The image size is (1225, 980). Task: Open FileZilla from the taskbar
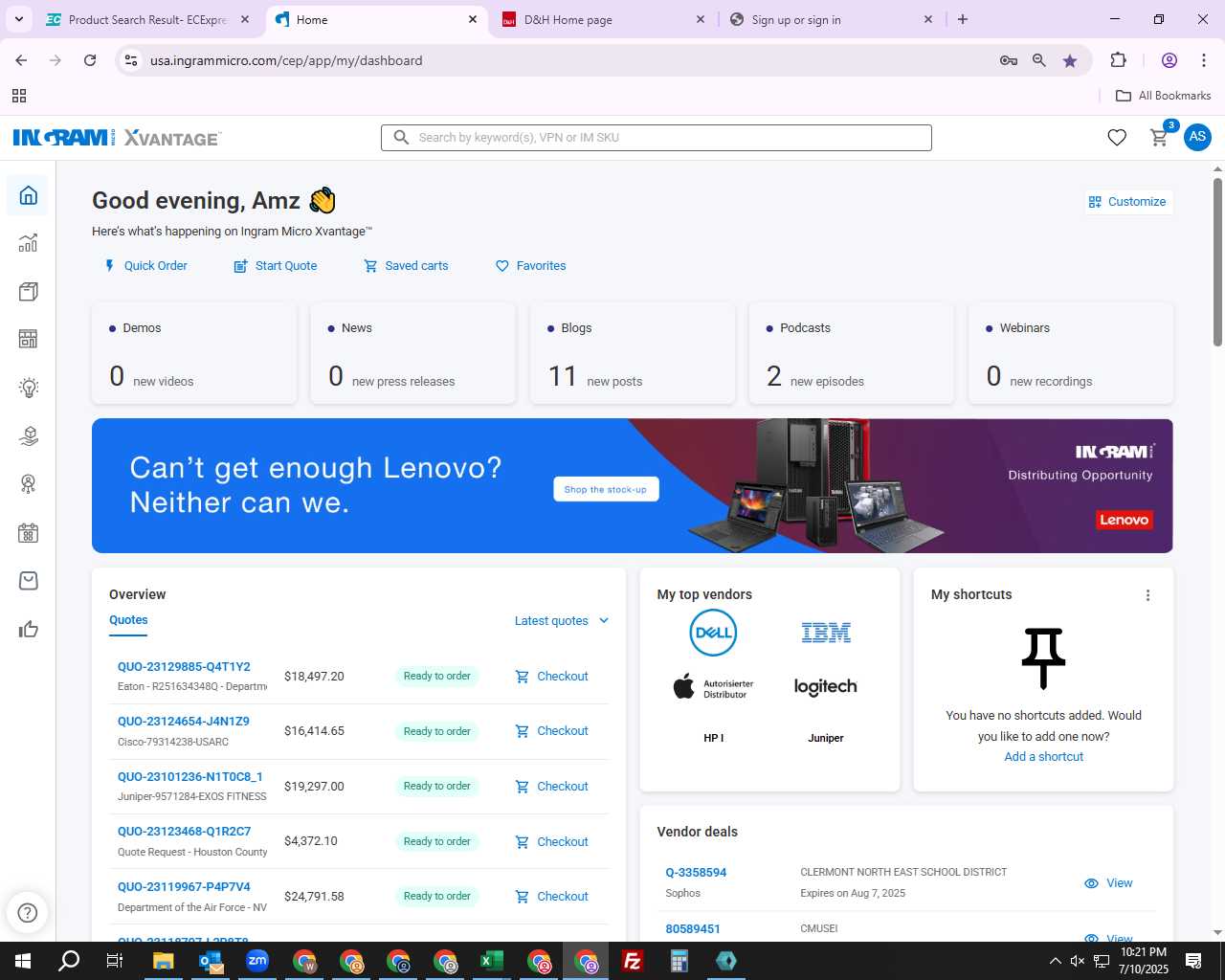coord(633,961)
